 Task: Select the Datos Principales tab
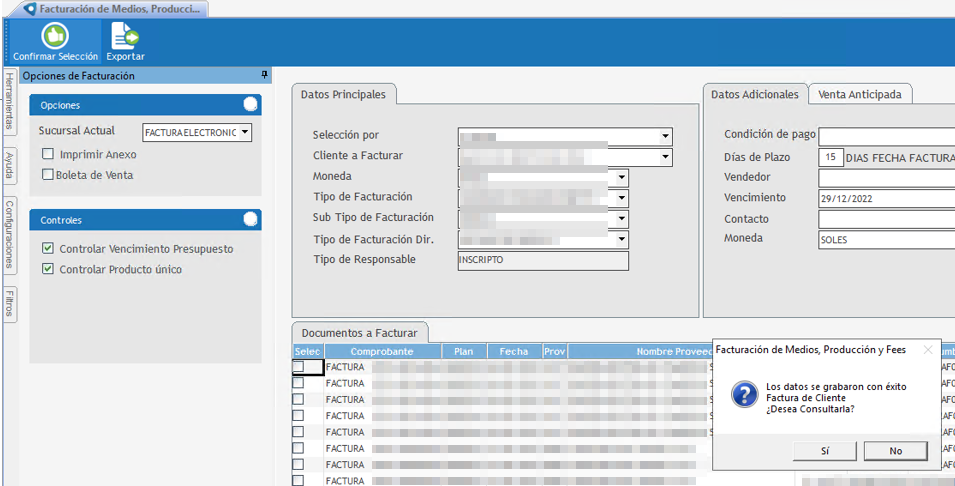(344, 94)
